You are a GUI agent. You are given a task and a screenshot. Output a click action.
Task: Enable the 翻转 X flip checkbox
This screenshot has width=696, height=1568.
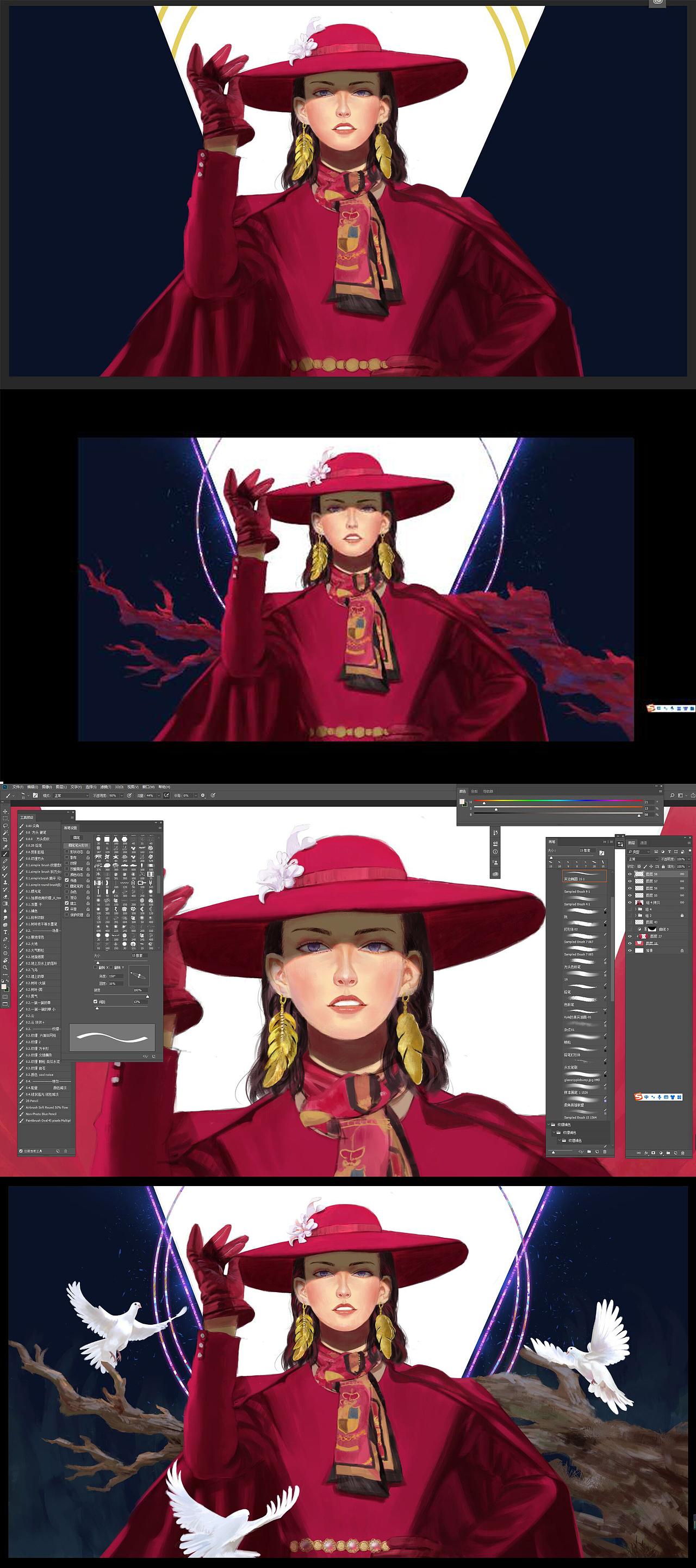click(96, 968)
